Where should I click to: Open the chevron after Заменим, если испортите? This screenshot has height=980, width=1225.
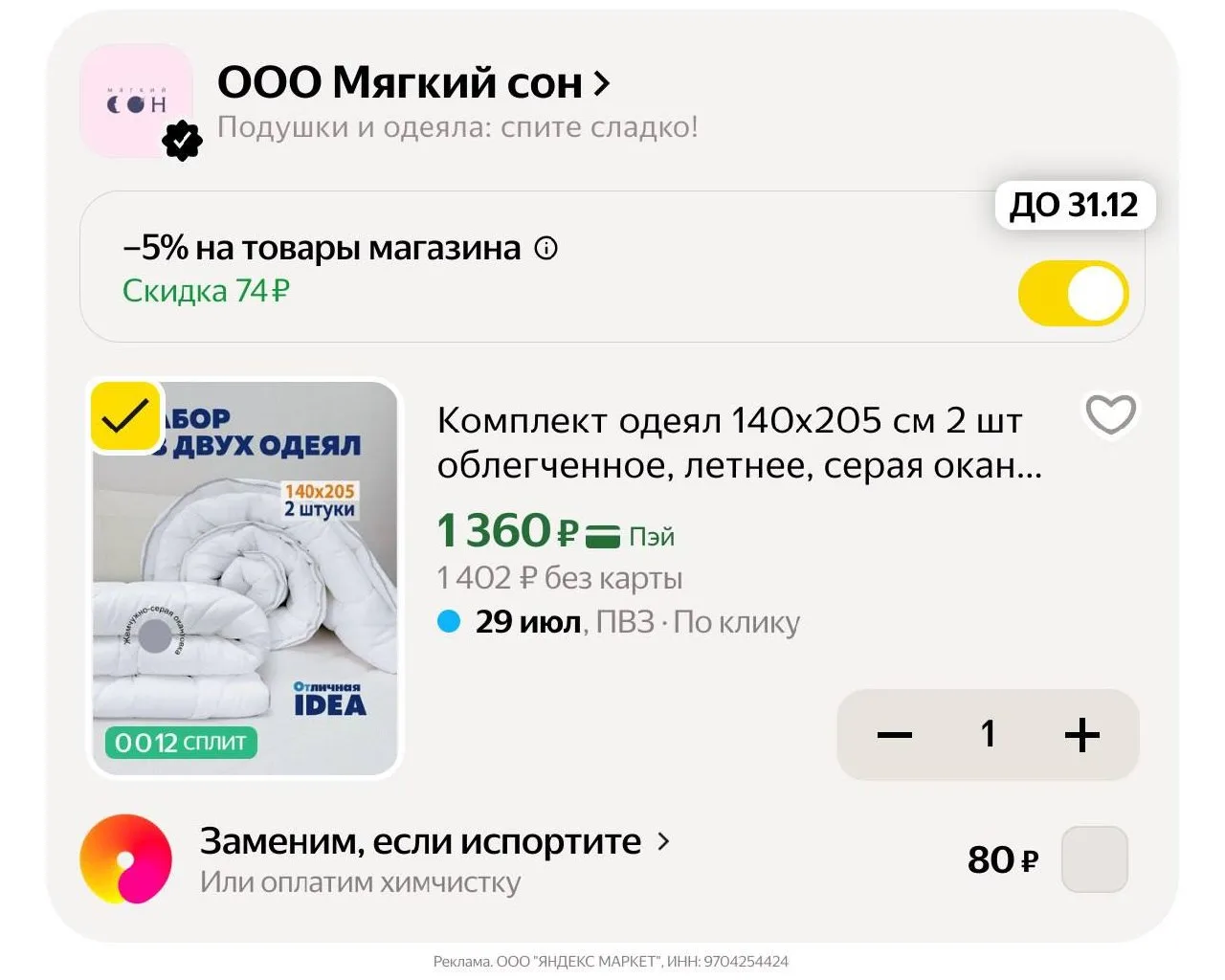pyautogui.click(x=663, y=842)
